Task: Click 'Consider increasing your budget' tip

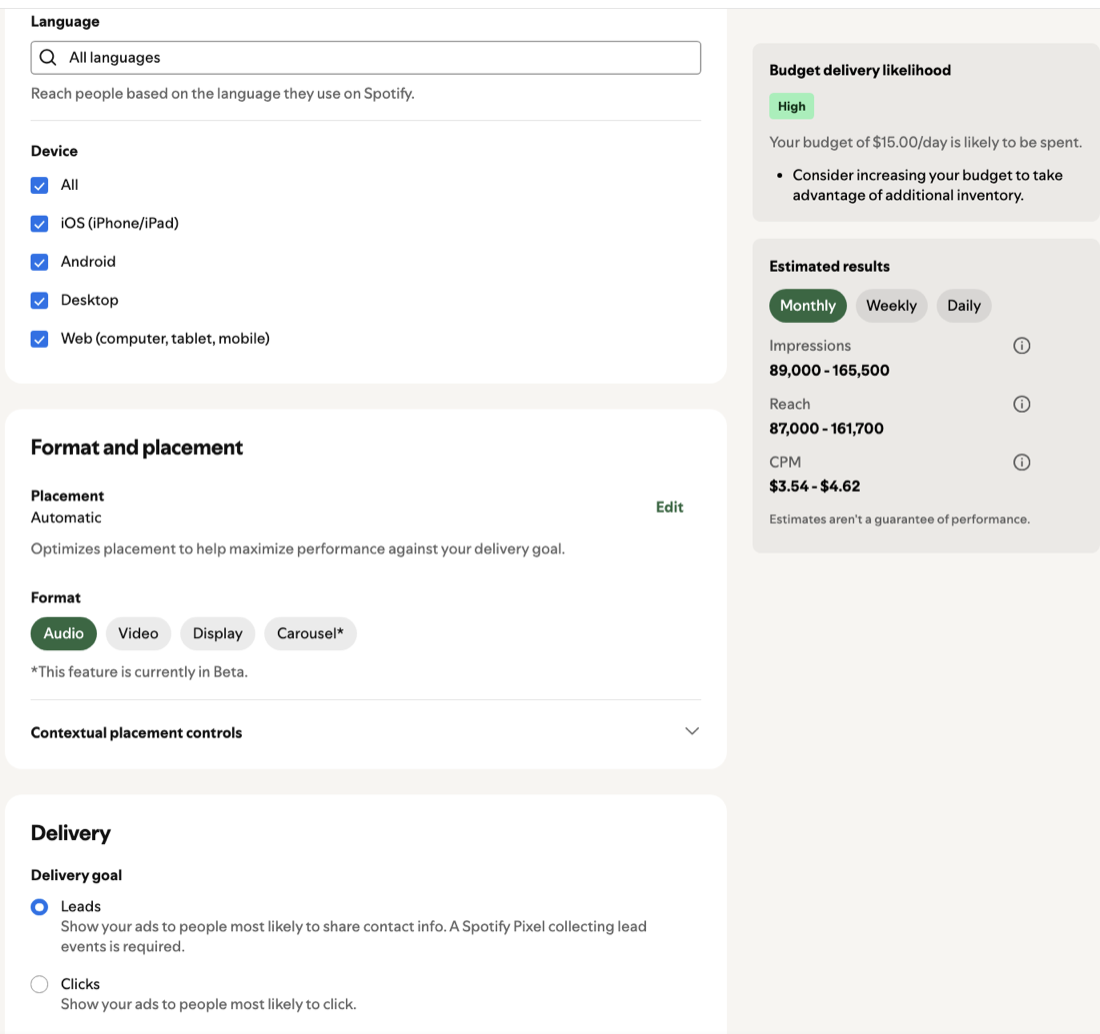Action: pyautogui.click(x=927, y=185)
